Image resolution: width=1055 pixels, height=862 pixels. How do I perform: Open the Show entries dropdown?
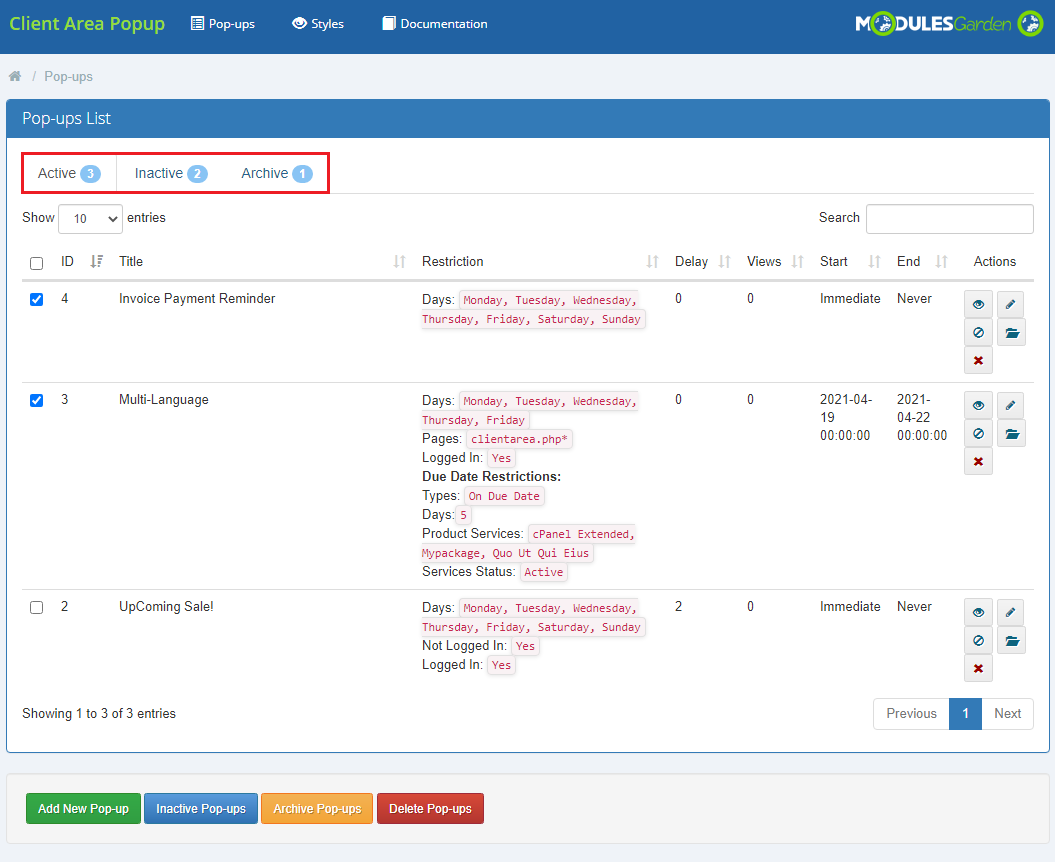[90, 219]
